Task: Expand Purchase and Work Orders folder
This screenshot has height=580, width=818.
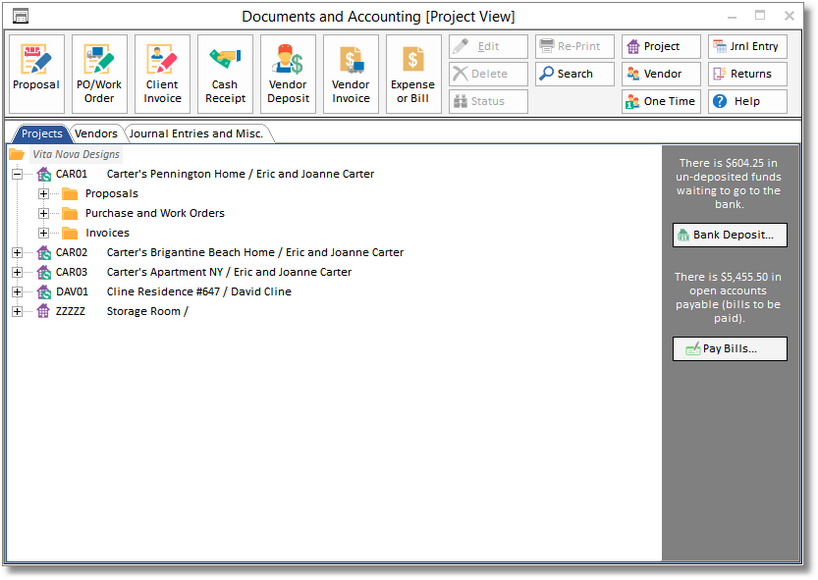Action: (43, 213)
